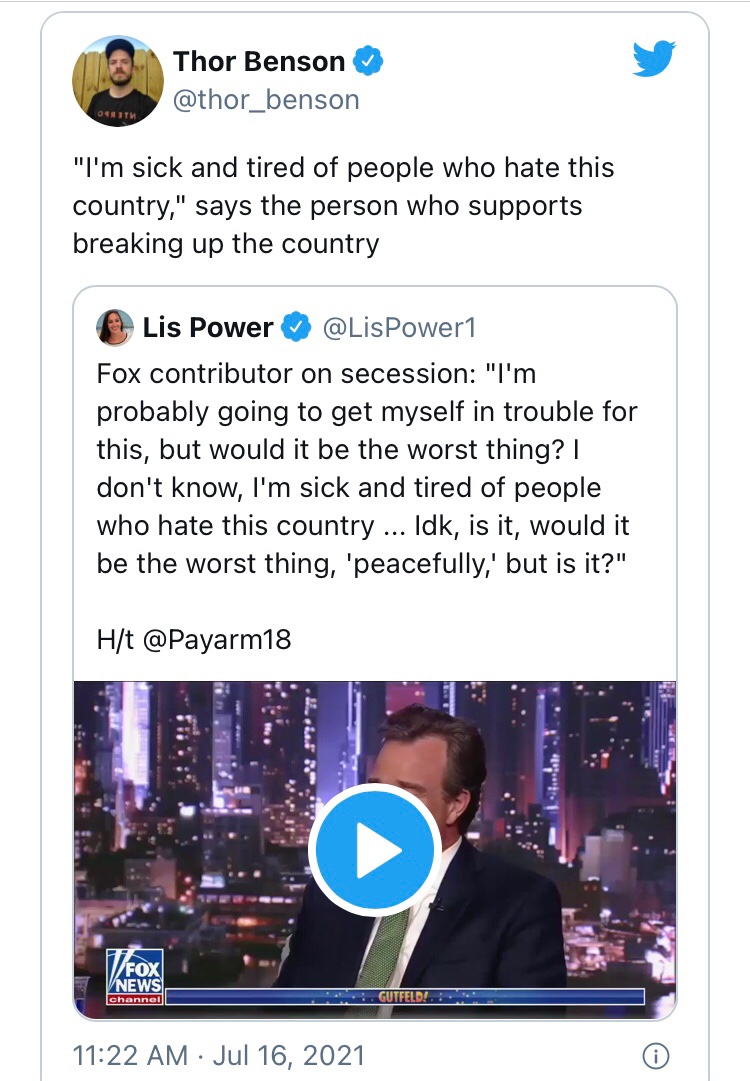The height and width of the screenshot is (1081, 750).
Task: Select the Lis Power display name
Action: (208, 327)
